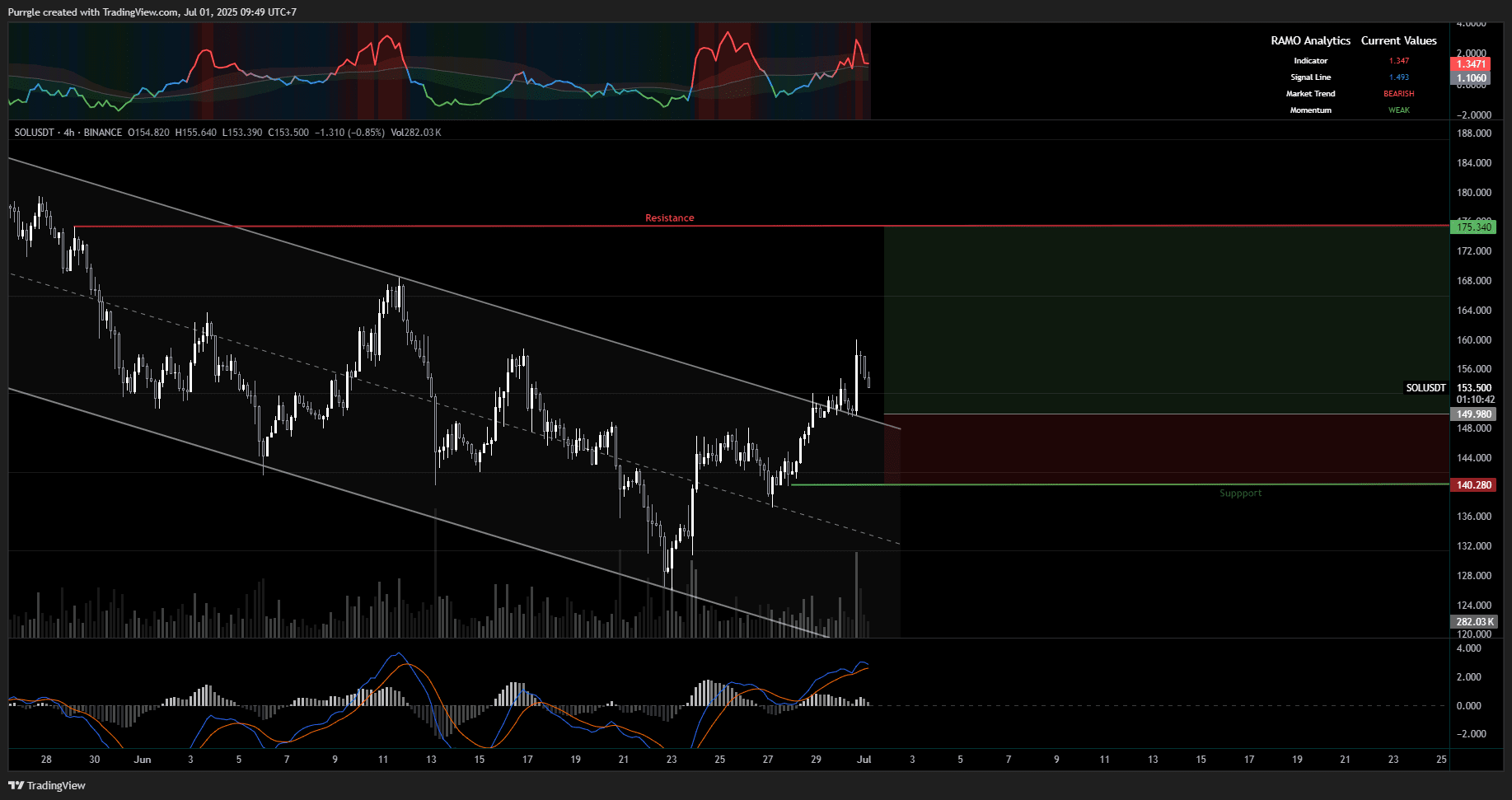Click the change value −1.310 (−0.85%)
The image size is (1512, 800).
pos(349,133)
